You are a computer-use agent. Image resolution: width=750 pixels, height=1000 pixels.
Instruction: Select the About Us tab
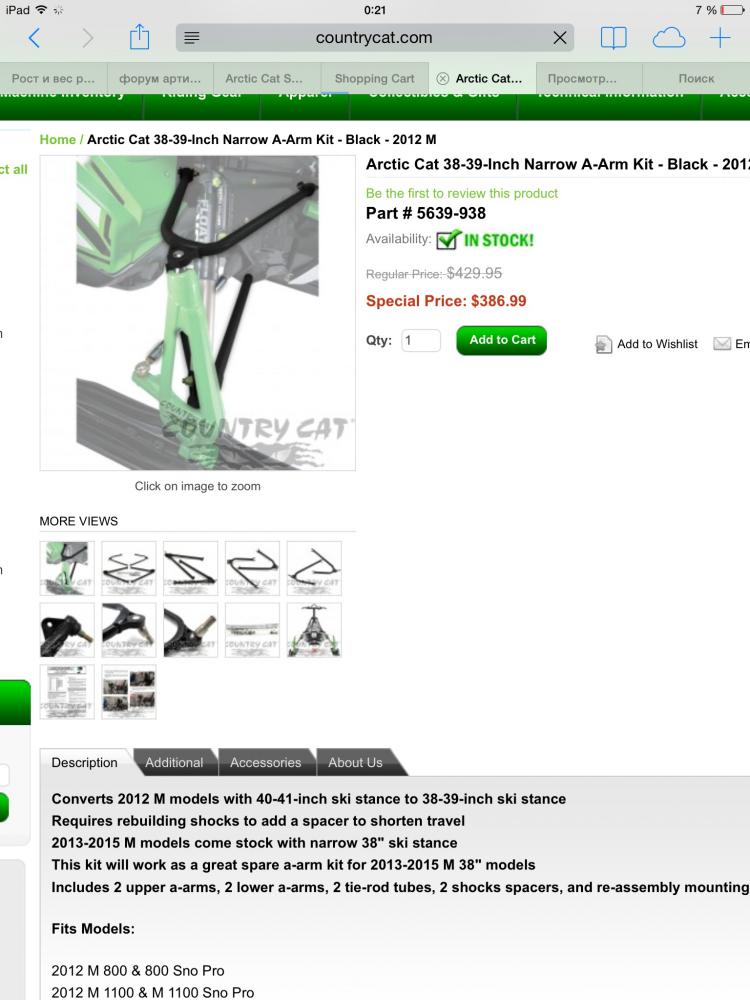(x=355, y=762)
